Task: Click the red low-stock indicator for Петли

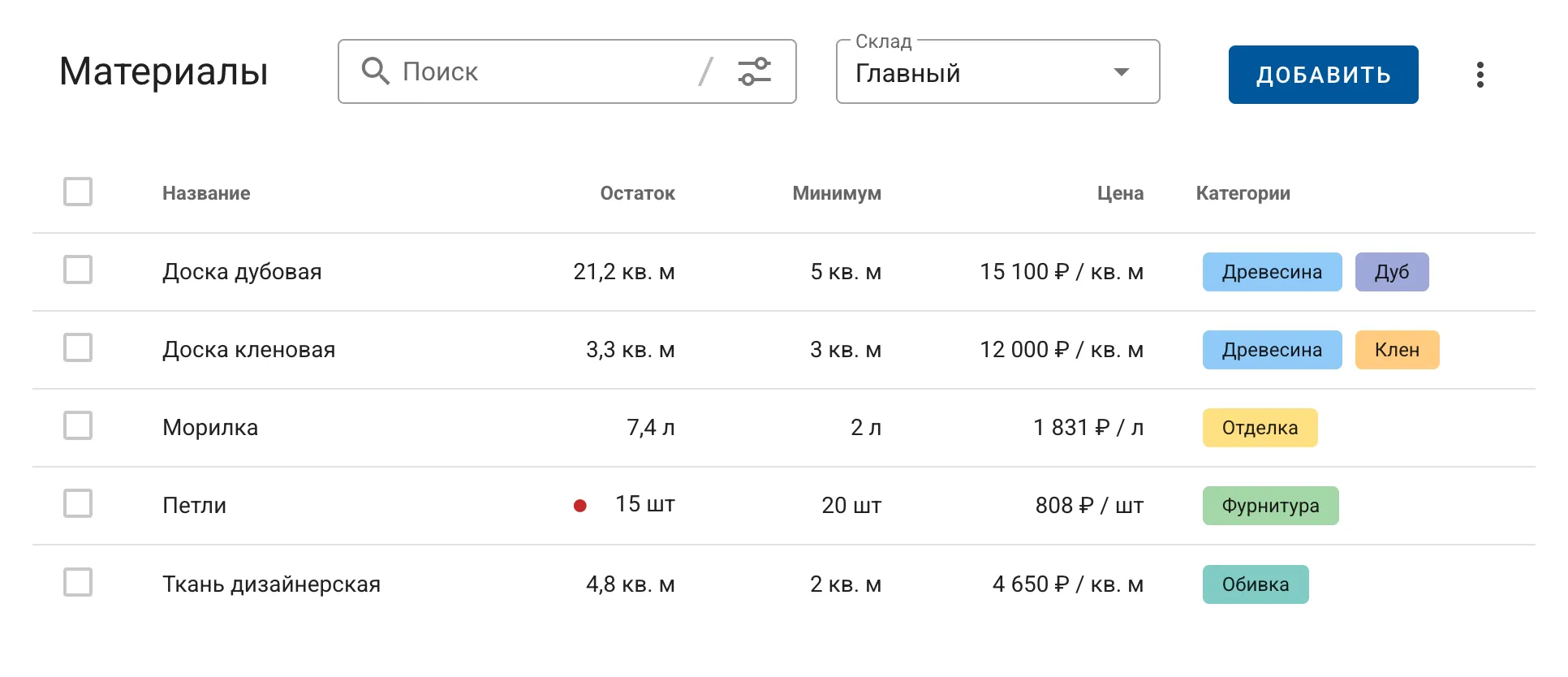Action: (579, 506)
